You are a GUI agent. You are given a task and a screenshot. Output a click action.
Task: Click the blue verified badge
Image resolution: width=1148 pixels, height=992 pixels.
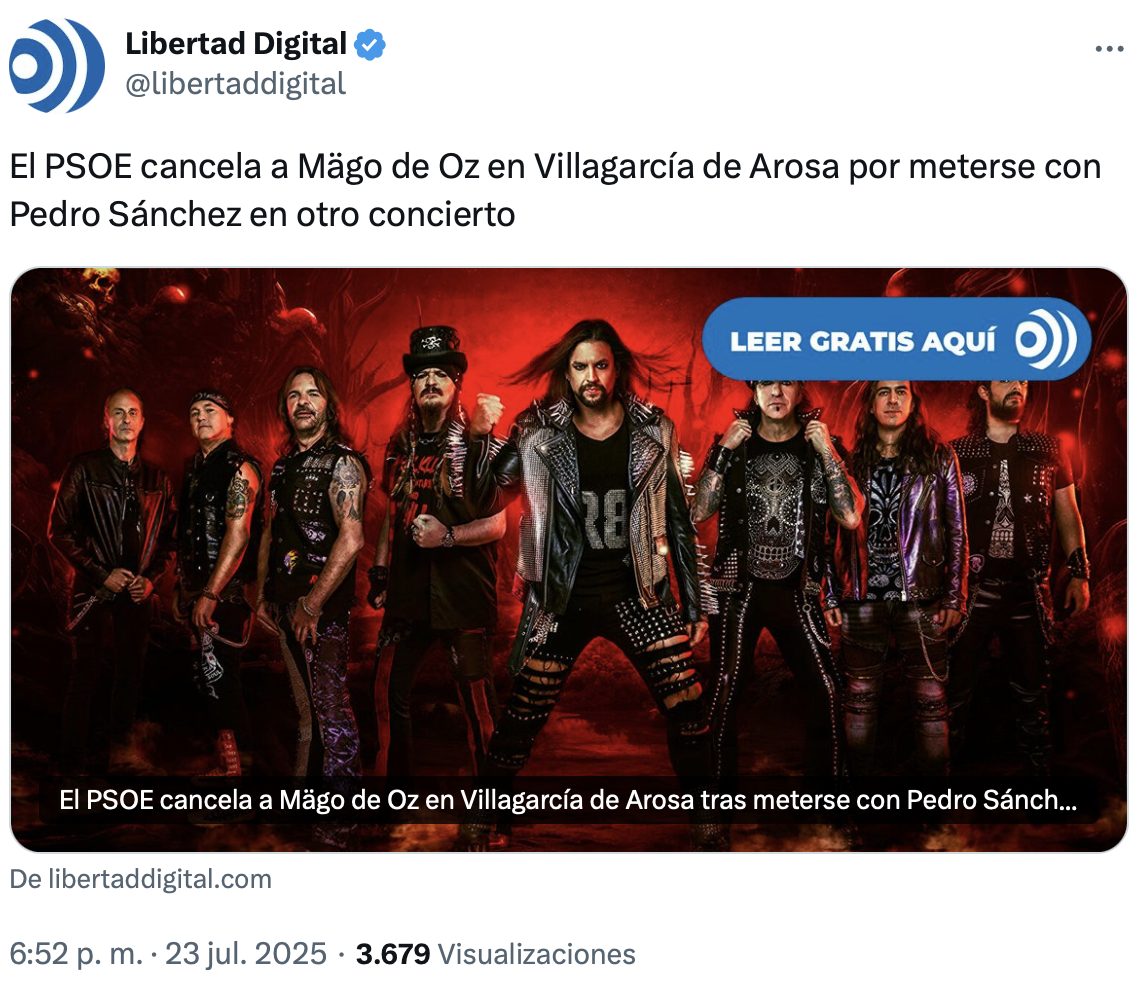click(x=370, y=45)
